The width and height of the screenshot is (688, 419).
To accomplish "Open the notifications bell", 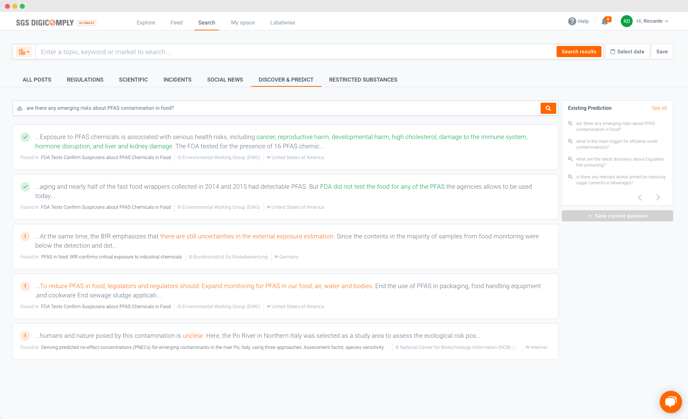I will tap(604, 21).
